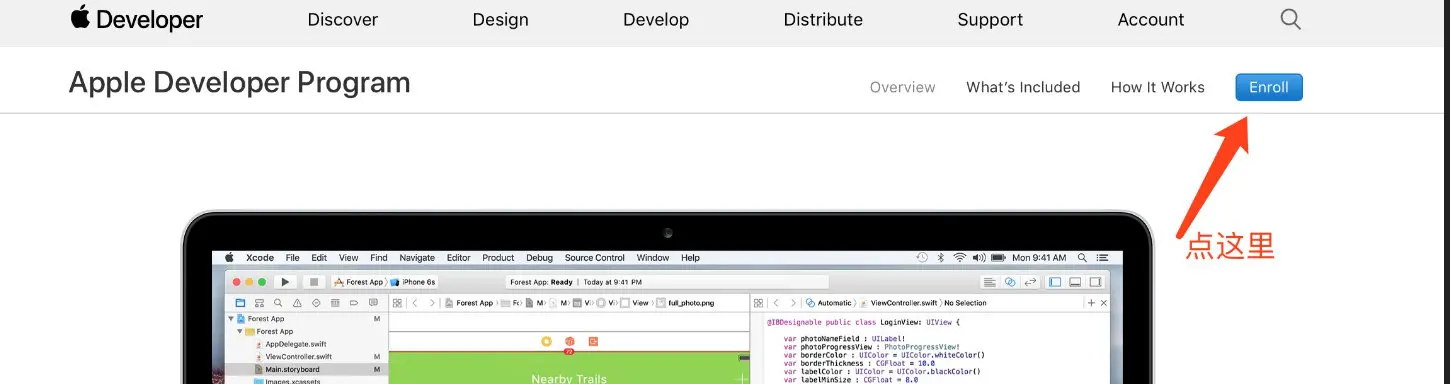Open the Account navigation item

pyautogui.click(x=1151, y=19)
